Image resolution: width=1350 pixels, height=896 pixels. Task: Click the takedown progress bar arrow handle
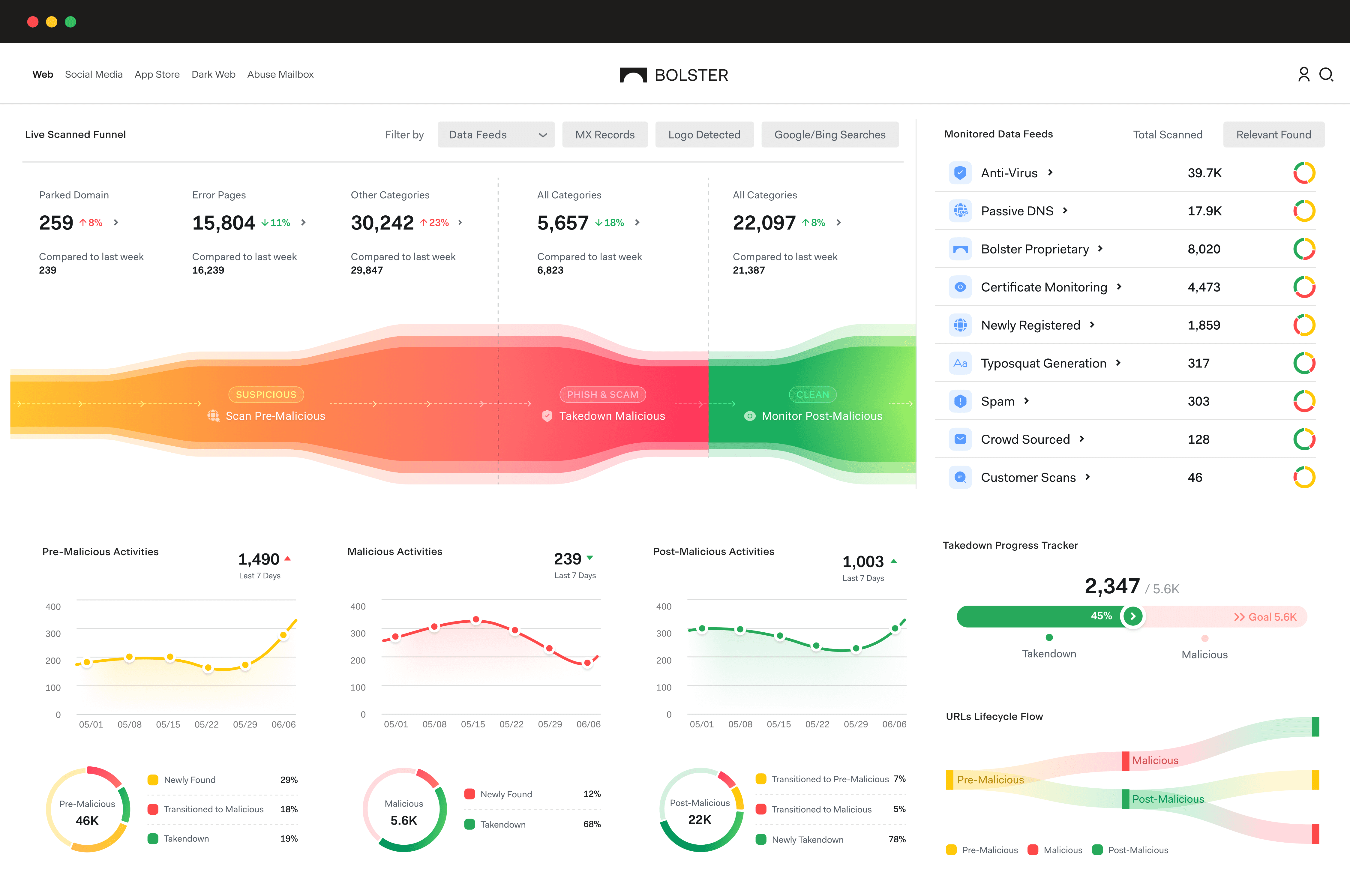point(1133,616)
